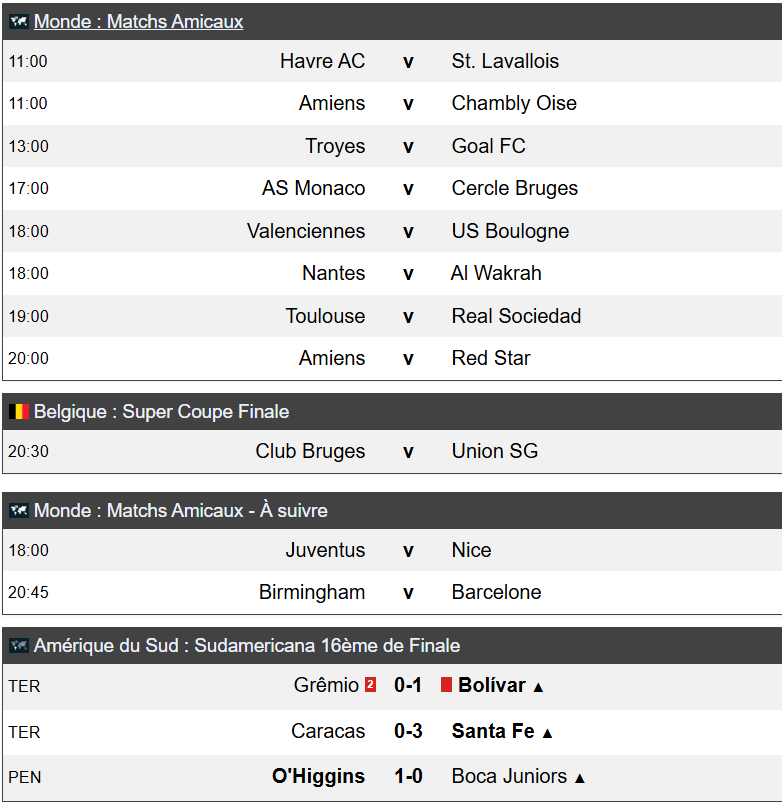This screenshot has width=782, height=802.
Task: Open the O'Higgins team name
Action: [x=318, y=776]
